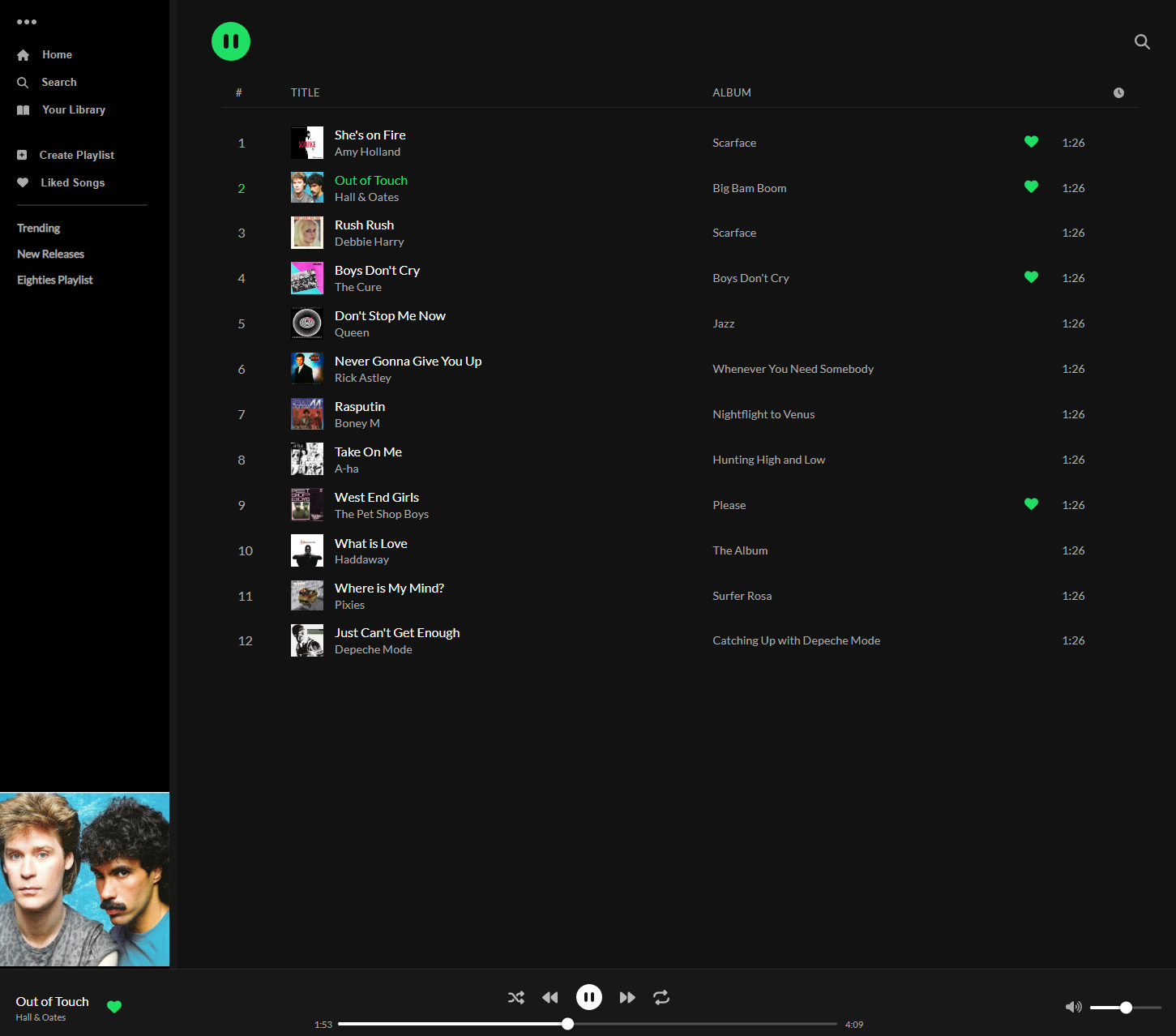Click West End Girls cover thumbnail
The width and height of the screenshot is (1176, 1036).
[x=307, y=505]
